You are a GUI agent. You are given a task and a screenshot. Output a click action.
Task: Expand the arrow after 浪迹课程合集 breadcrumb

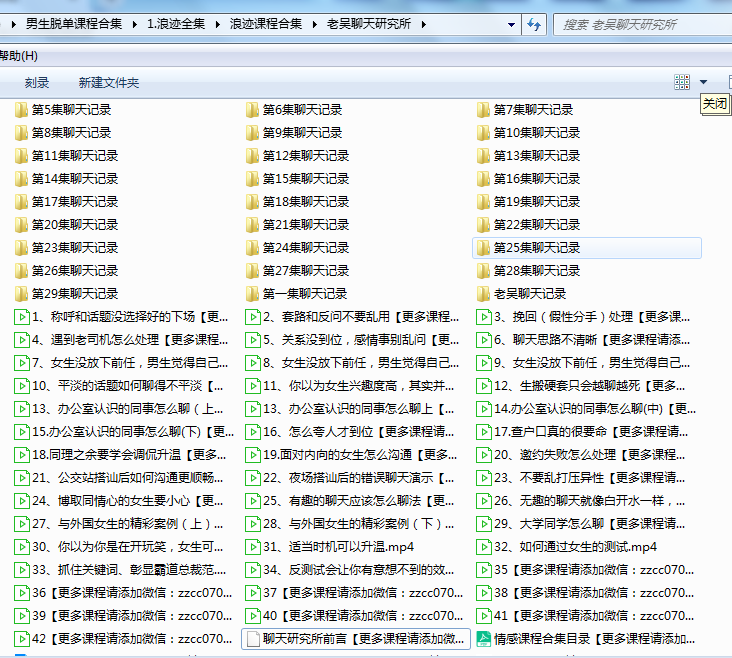(315, 24)
